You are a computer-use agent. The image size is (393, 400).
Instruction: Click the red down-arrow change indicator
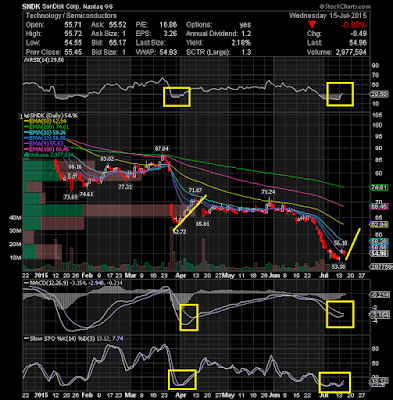pyautogui.click(x=312, y=25)
